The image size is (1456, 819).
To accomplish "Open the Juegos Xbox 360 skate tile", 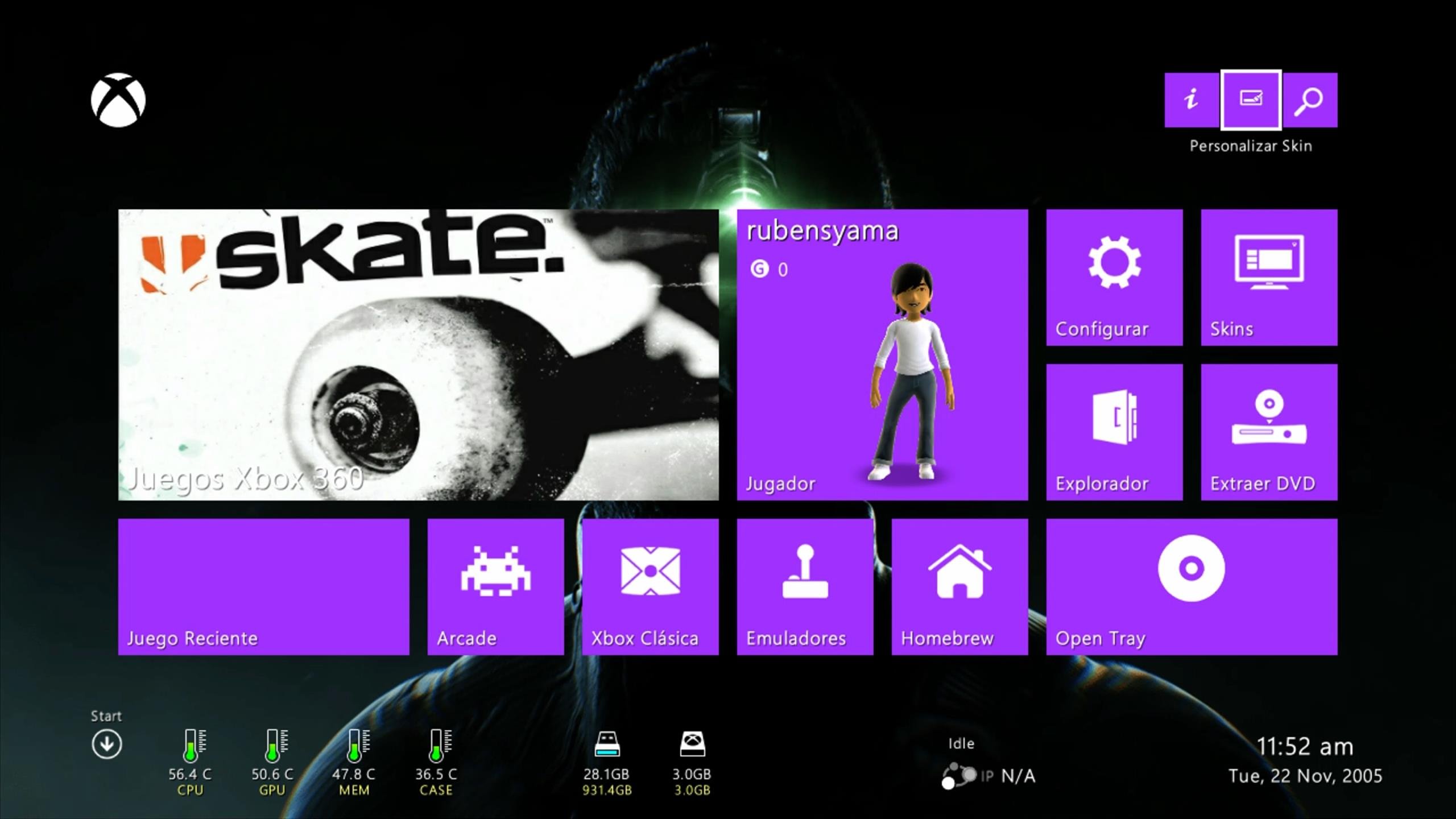I will pos(419,355).
